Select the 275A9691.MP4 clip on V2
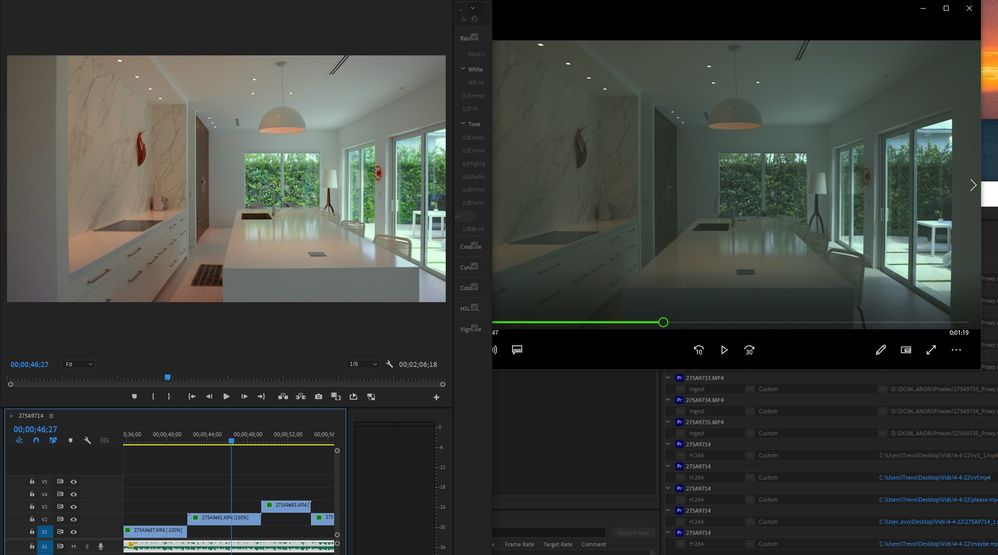The image size is (998, 555). [224, 519]
